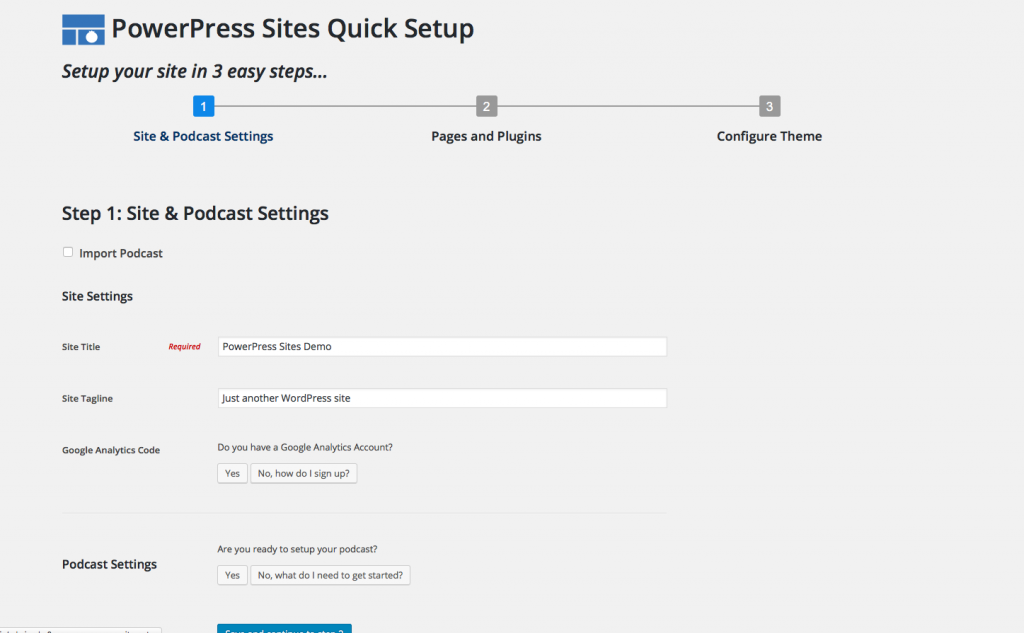This screenshot has width=1024, height=633.
Task: Click the Import Podcast label text
Action: 121,253
